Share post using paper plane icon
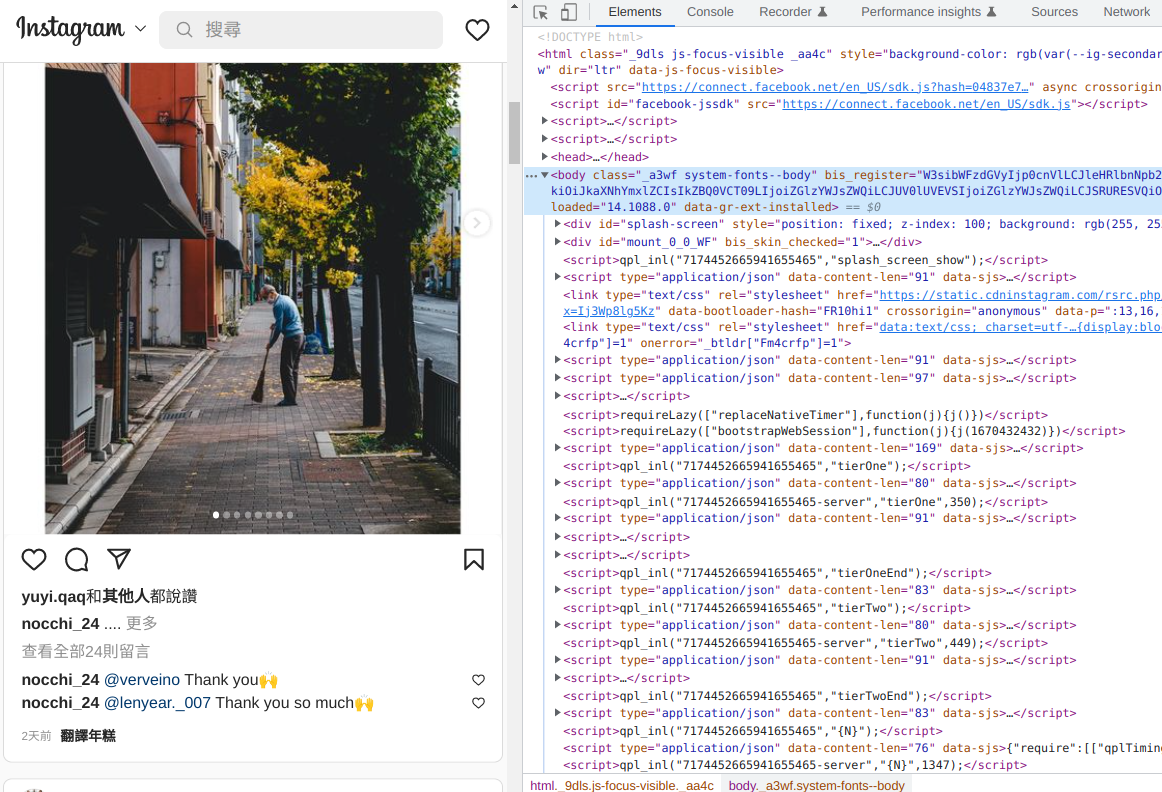Image resolution: width=1162 pixels, height=792 pixels. pos(119,559)
